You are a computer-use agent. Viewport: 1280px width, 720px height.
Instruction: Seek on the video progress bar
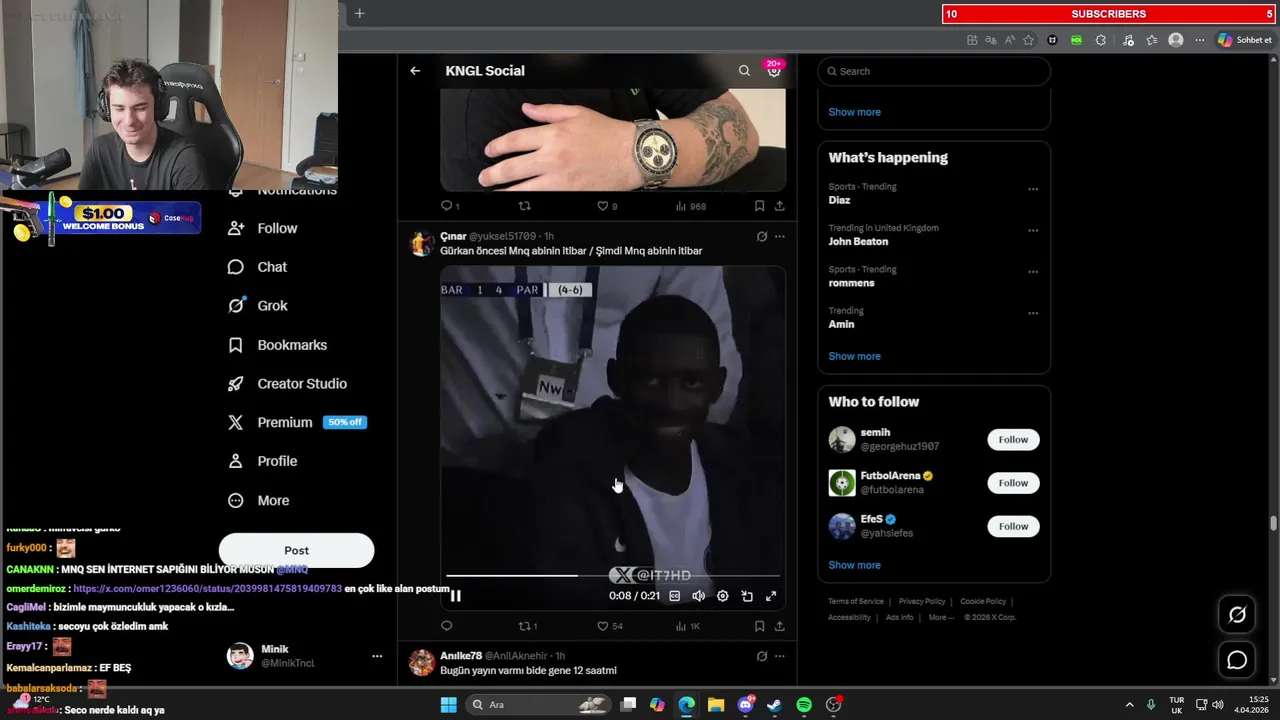coord(612,576)
